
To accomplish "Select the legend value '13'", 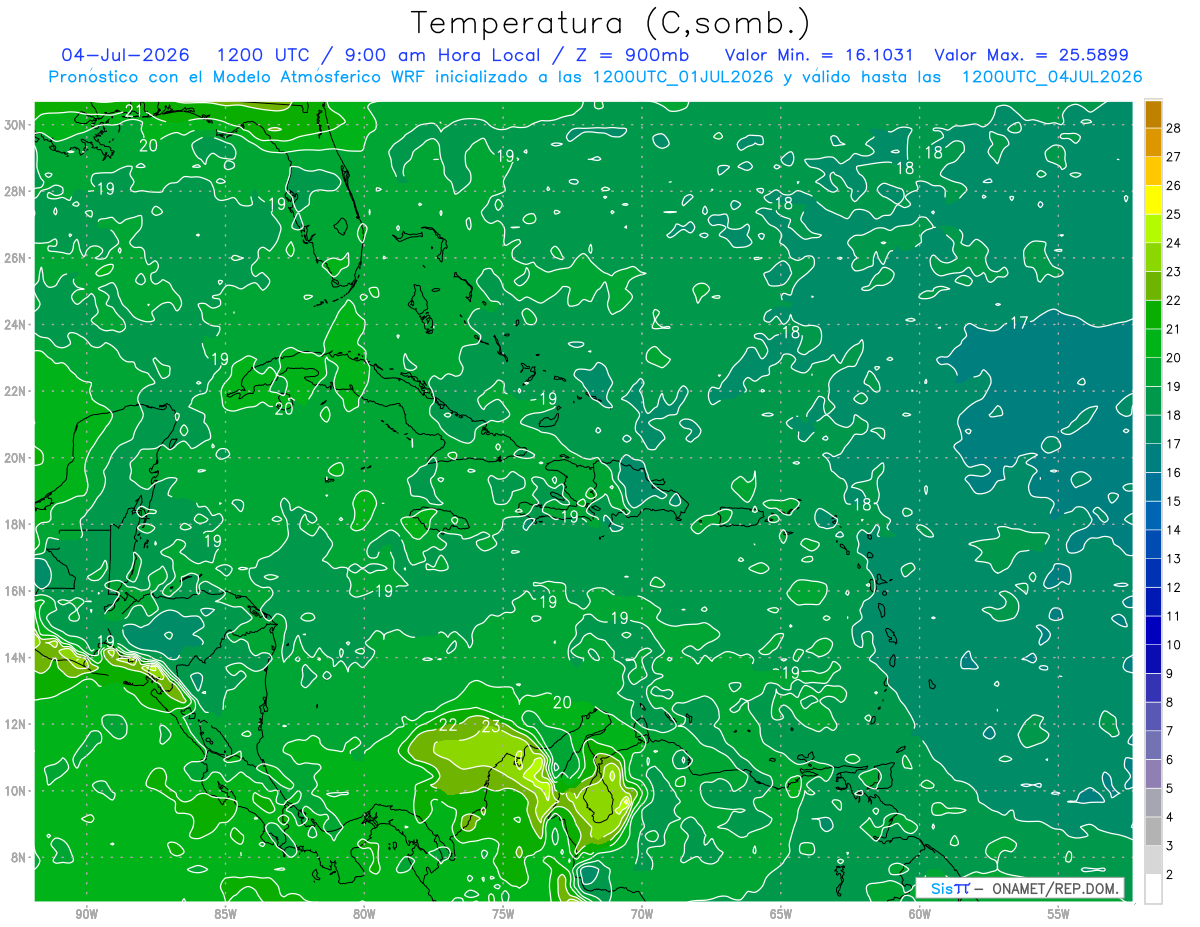I will pos(1173,558).
